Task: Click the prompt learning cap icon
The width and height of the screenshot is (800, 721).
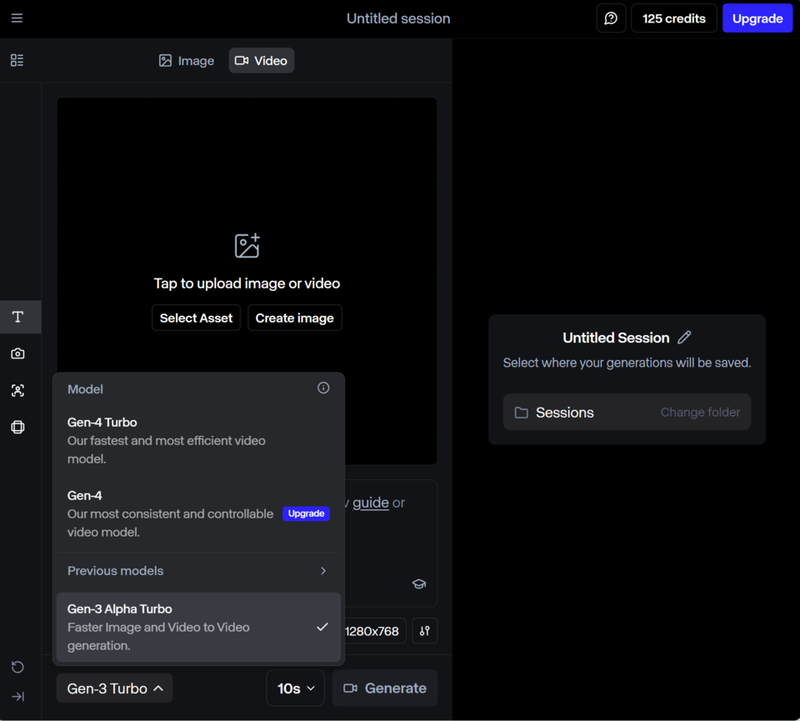Action: pyautogui.click(x=419, y=584)
